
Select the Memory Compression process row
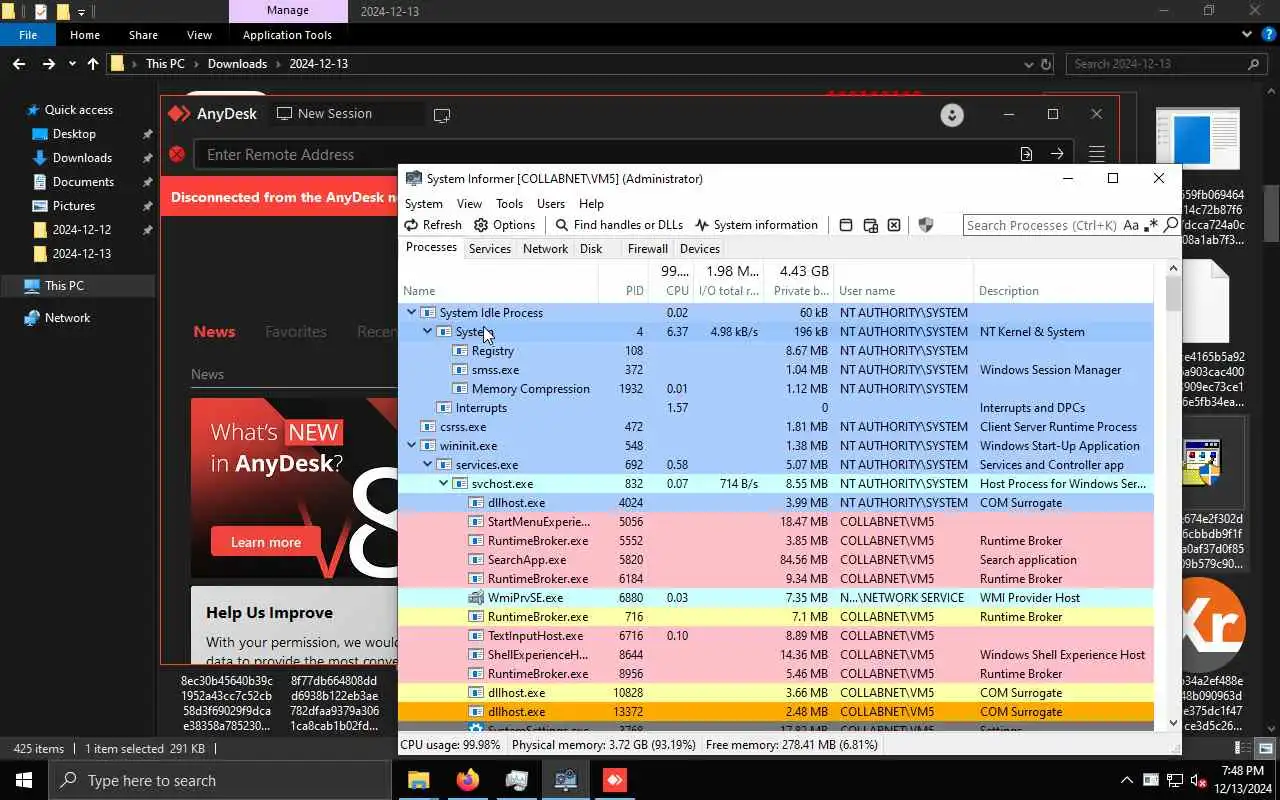776,389
